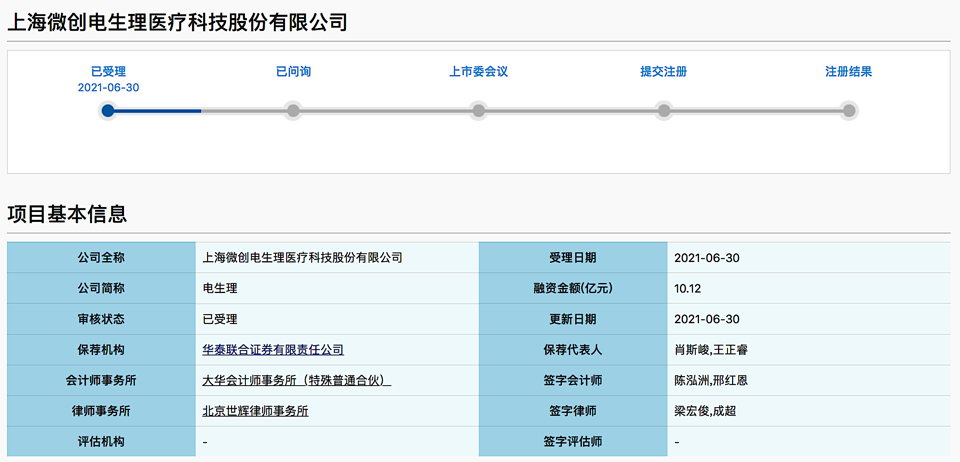Go to the 上市委会议 stage label
960x462 pixels.
point(479,72)
